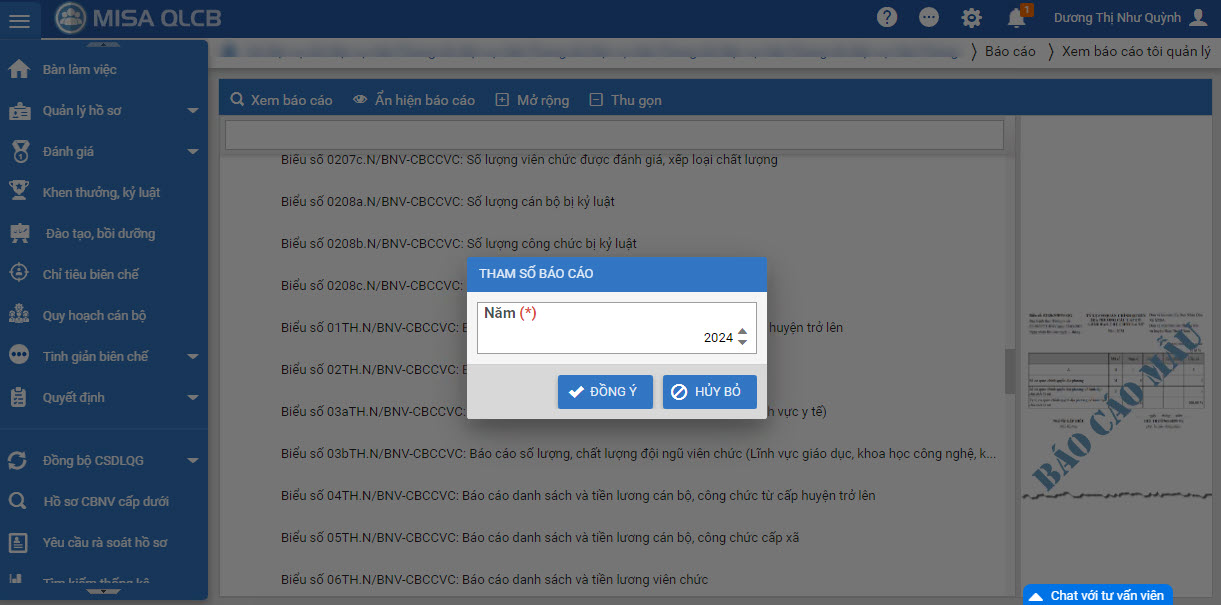
Task: Cancel with the HỦY BỎ button
Action: pos(709,392)
